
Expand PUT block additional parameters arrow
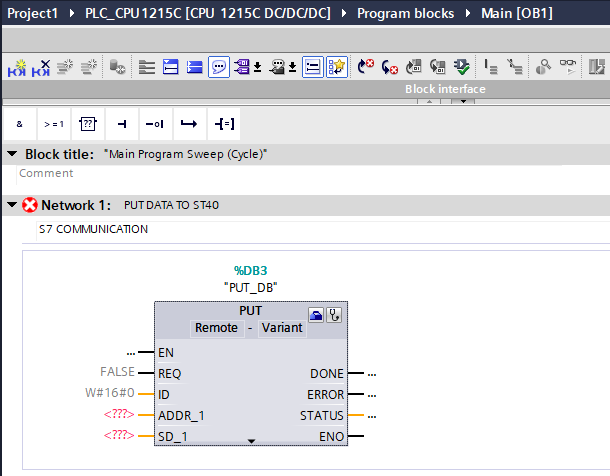(251, 440)
